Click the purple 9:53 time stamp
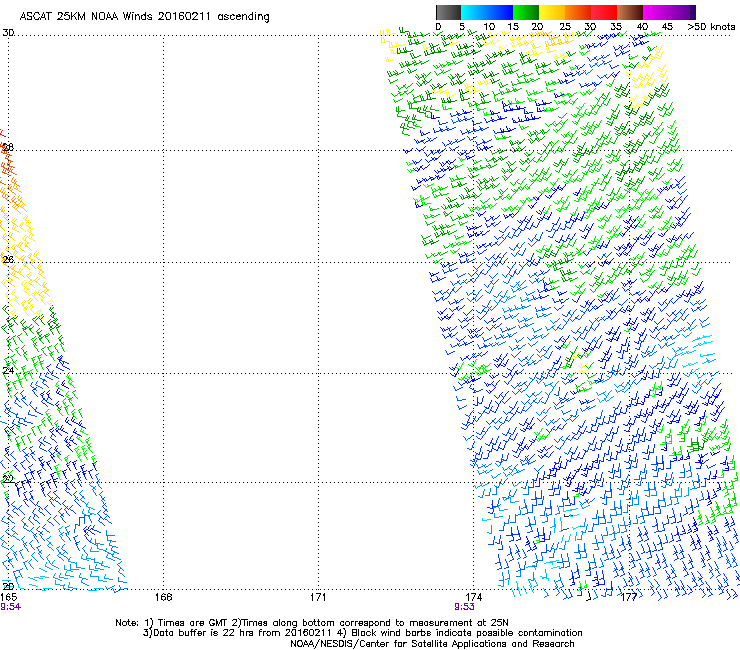740x650 pixels. [x=464, y=607]
